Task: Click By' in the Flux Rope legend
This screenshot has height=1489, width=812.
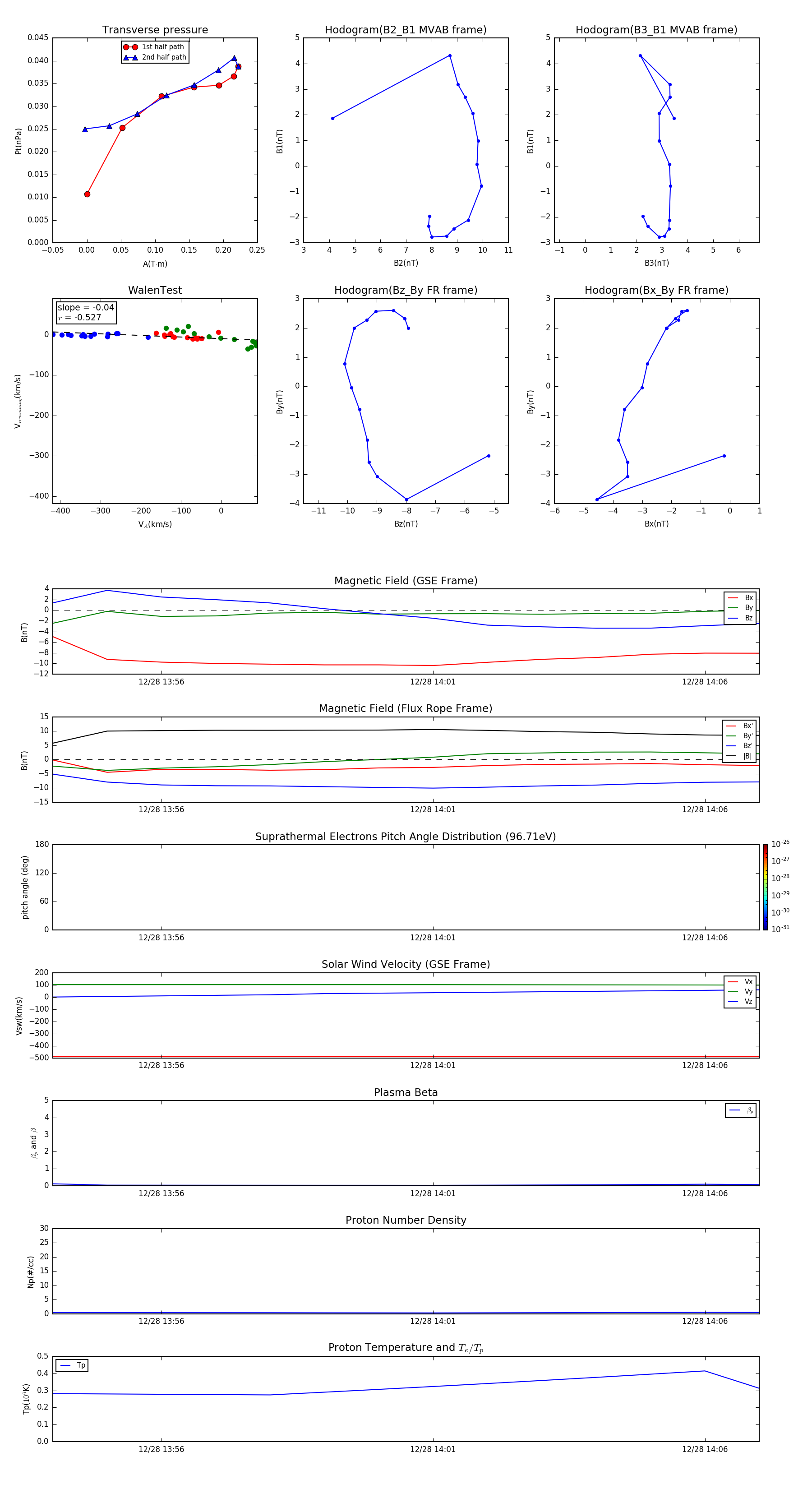Action: [740, 736]
